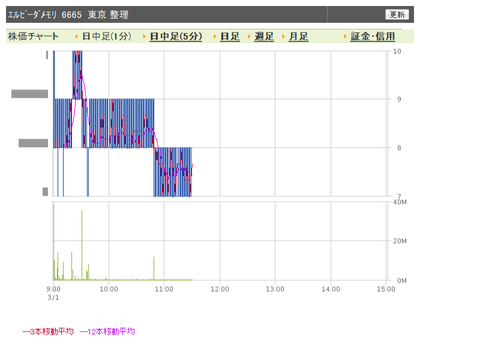Click the arrow before 日中足(1分)

coord(77,36)
